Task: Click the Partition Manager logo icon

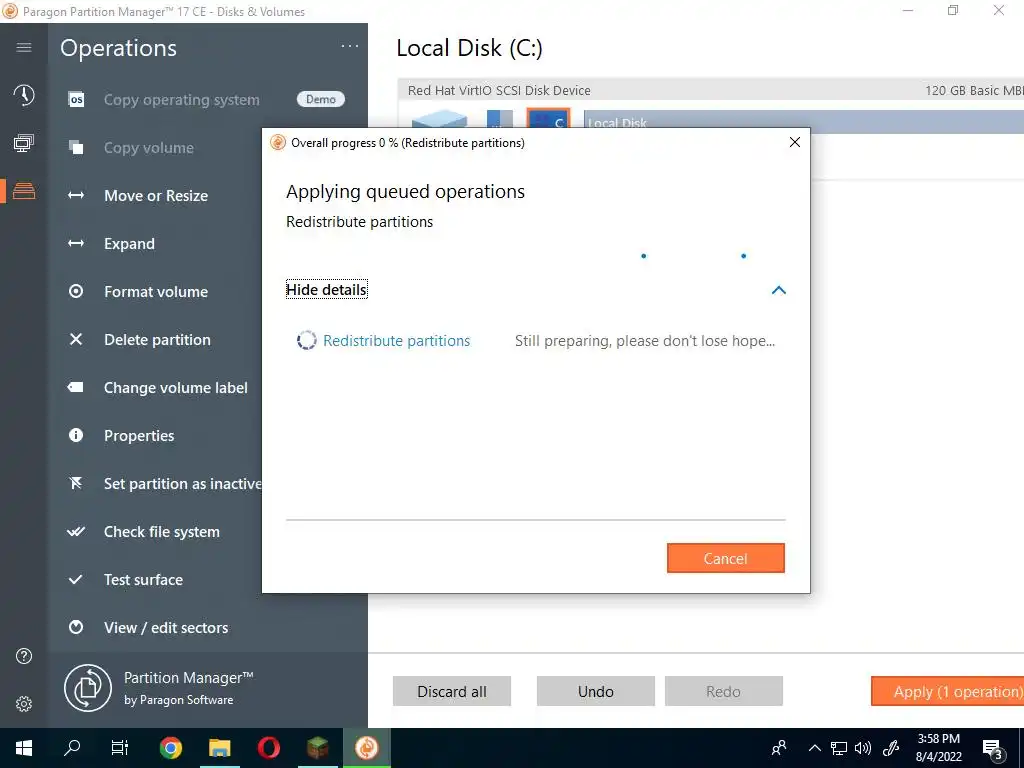Action: (x=88, y=688)
